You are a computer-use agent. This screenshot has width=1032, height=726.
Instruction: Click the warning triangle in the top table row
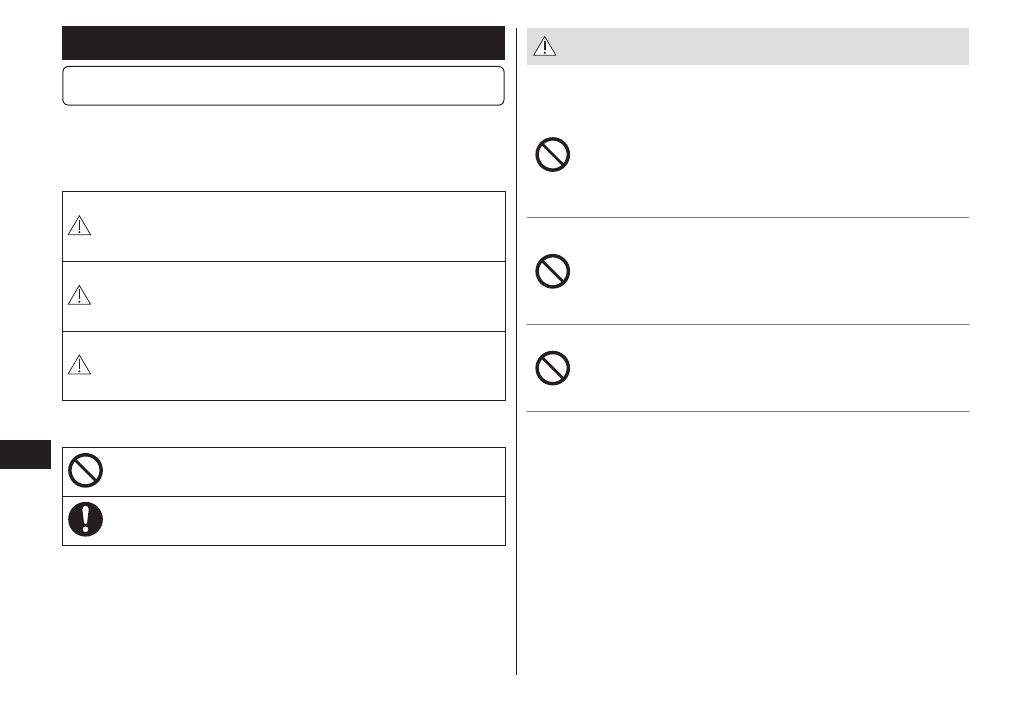tap(79, 227)
